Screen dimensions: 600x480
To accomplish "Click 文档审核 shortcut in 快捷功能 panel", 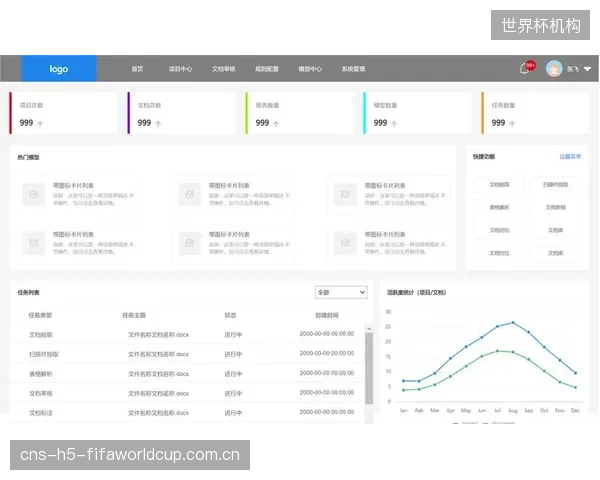I will tap(555, 207).
